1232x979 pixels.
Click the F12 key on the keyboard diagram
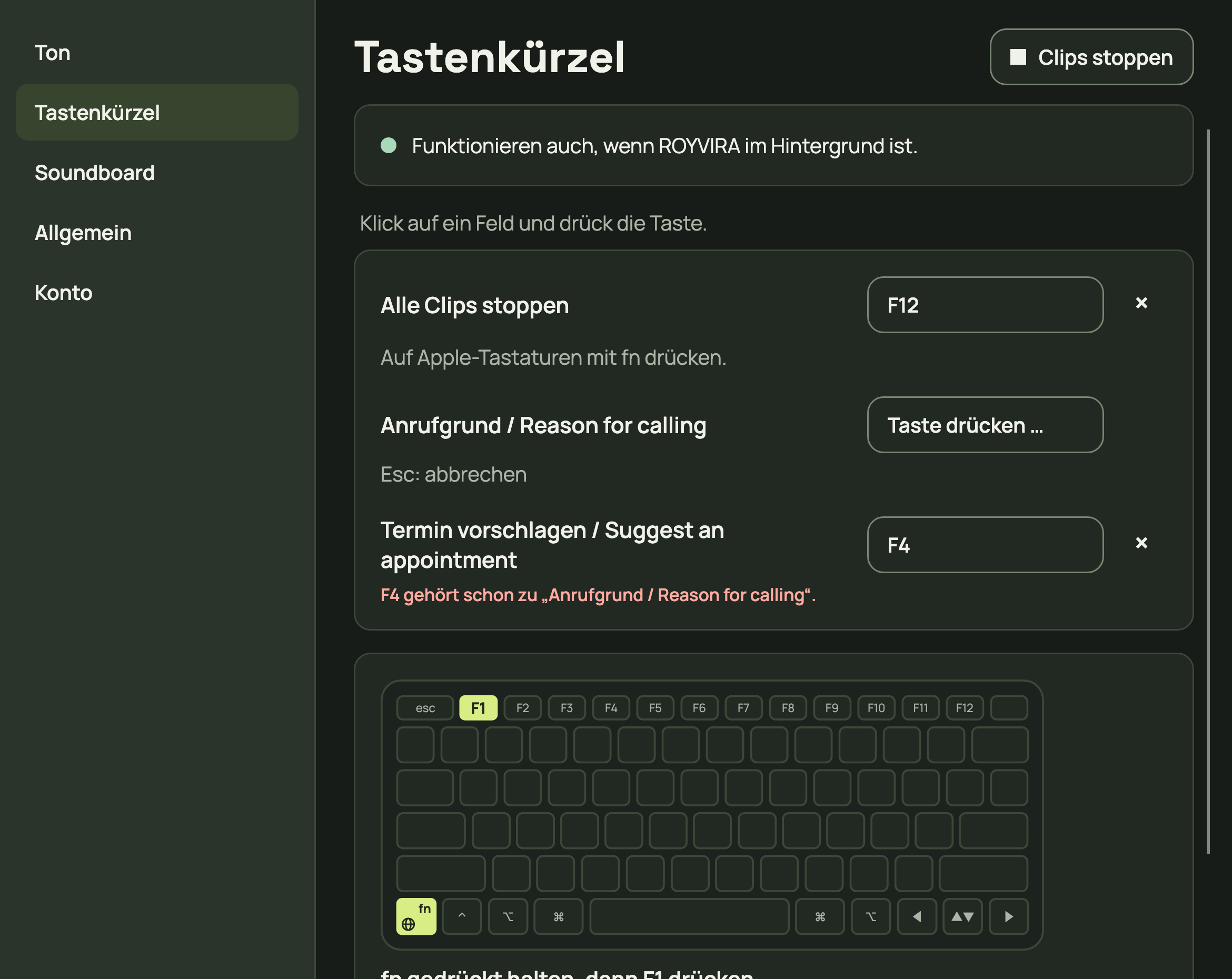coord(965,708)
